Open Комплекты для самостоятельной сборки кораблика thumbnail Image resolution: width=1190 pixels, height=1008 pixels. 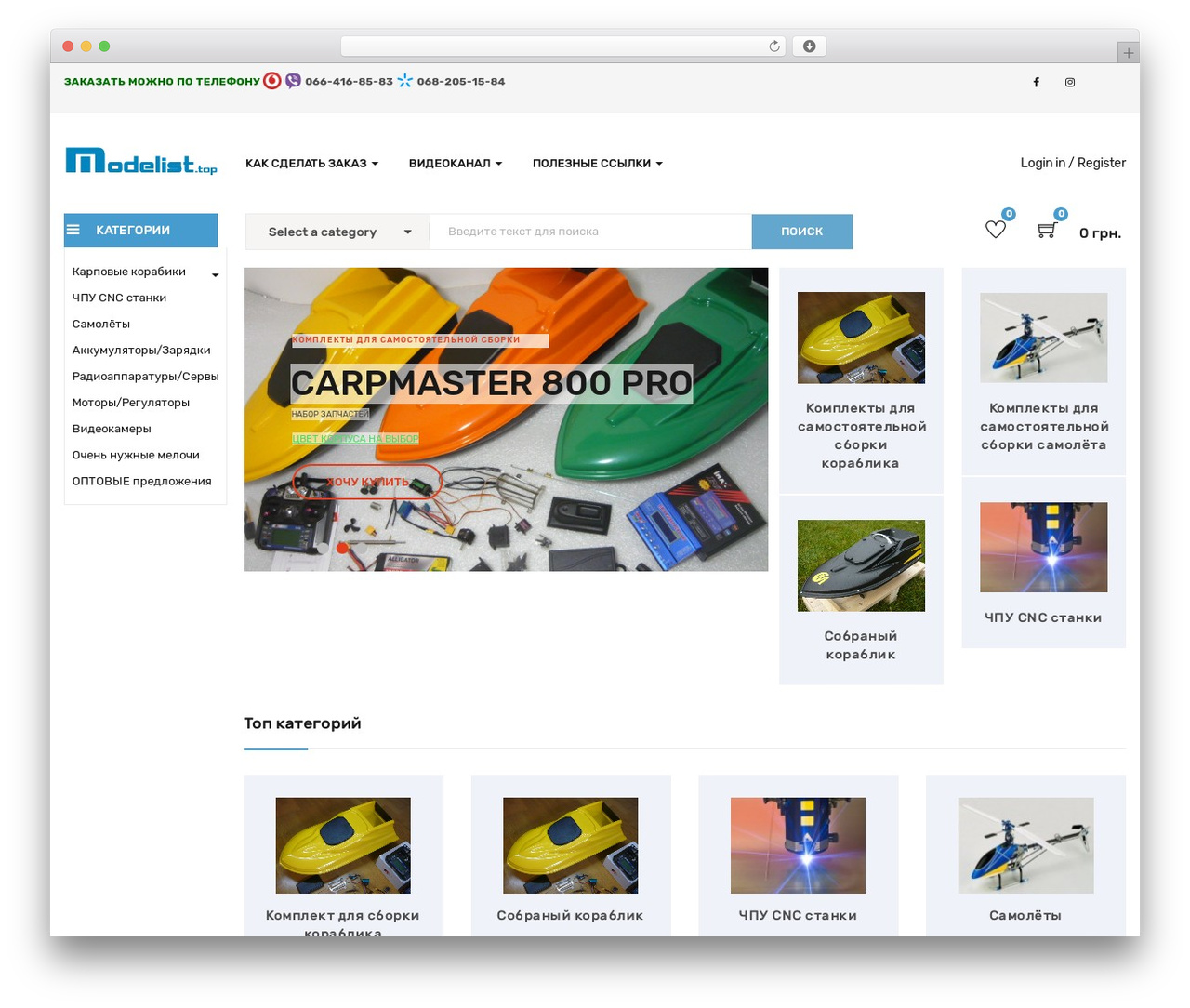(861, 338)
